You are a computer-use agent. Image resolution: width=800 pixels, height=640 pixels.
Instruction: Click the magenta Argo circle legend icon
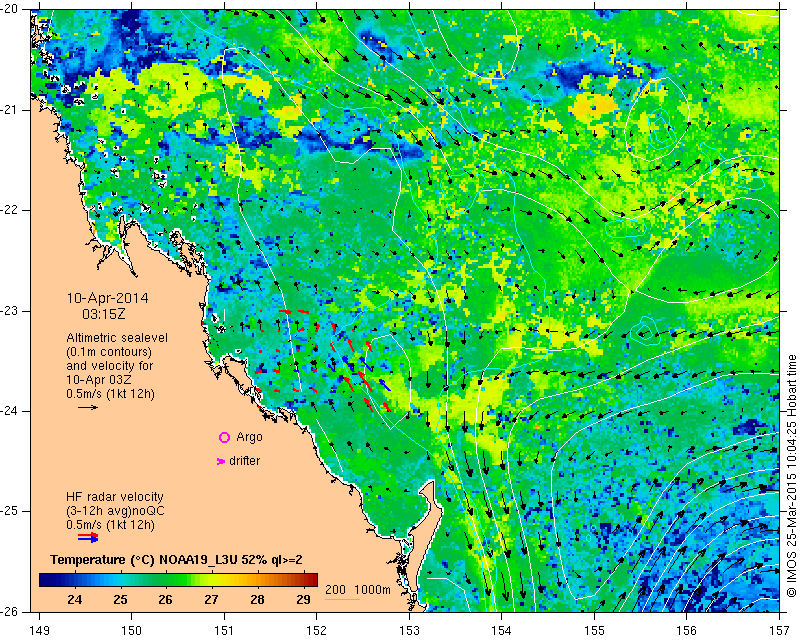tap(224, 437)
